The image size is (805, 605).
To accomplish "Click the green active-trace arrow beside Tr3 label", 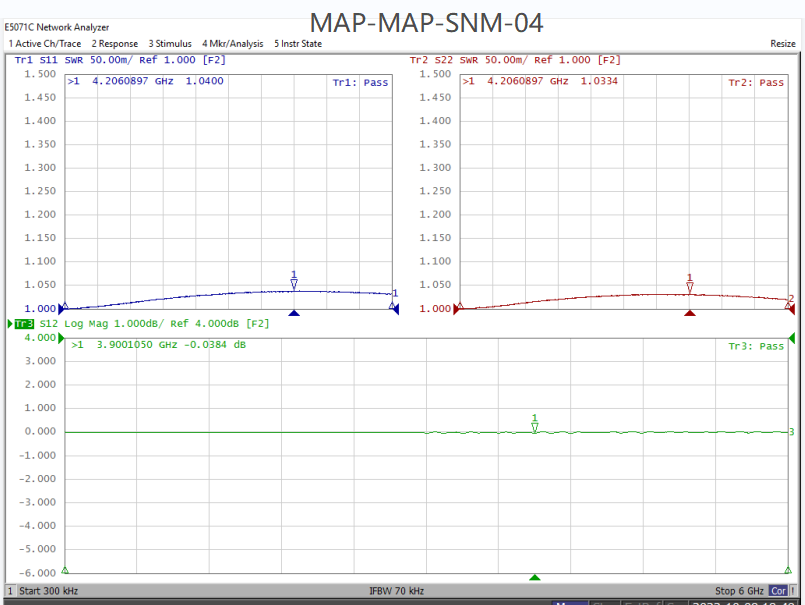I will 10,324.
